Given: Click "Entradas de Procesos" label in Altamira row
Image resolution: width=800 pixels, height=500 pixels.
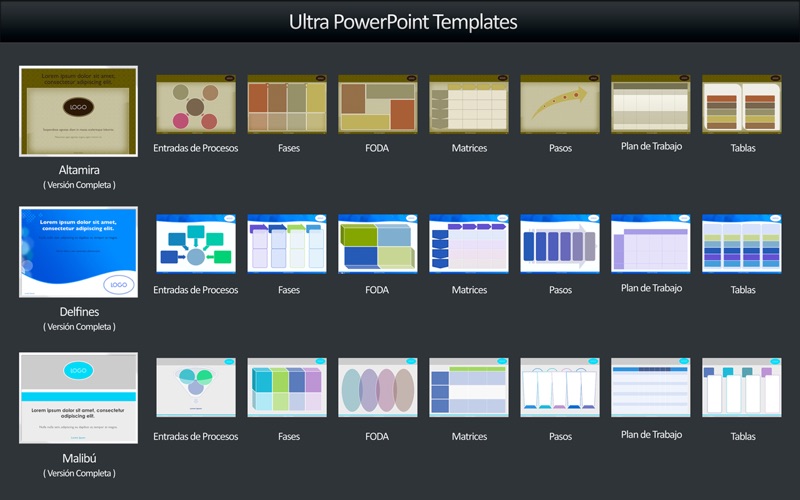Looking at the screenshot, I should coord(196,148).
